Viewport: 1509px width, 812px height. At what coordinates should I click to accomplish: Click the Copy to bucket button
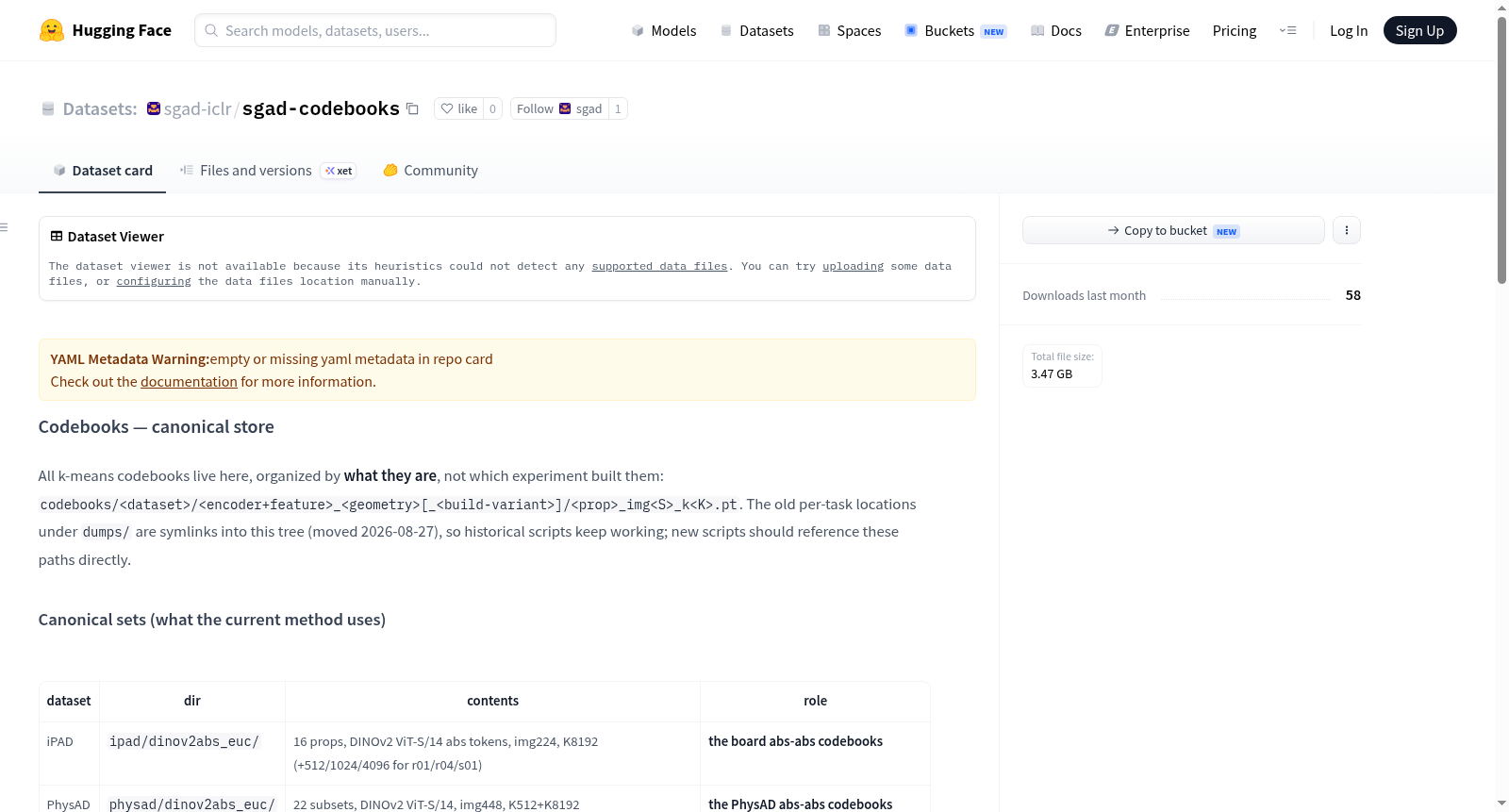point(1173,230)
